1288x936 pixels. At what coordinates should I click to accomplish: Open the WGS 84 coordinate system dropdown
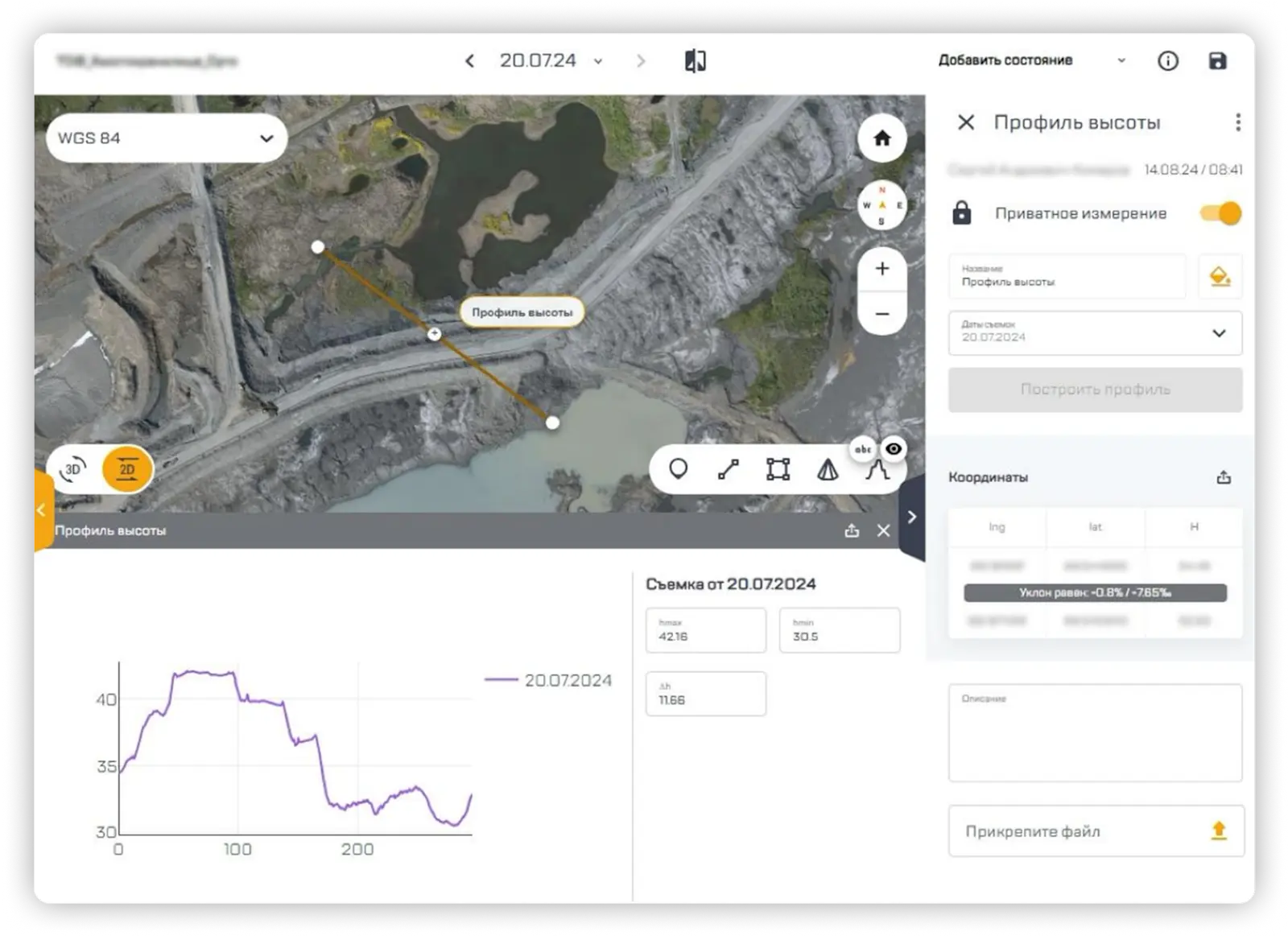point(167,138)
